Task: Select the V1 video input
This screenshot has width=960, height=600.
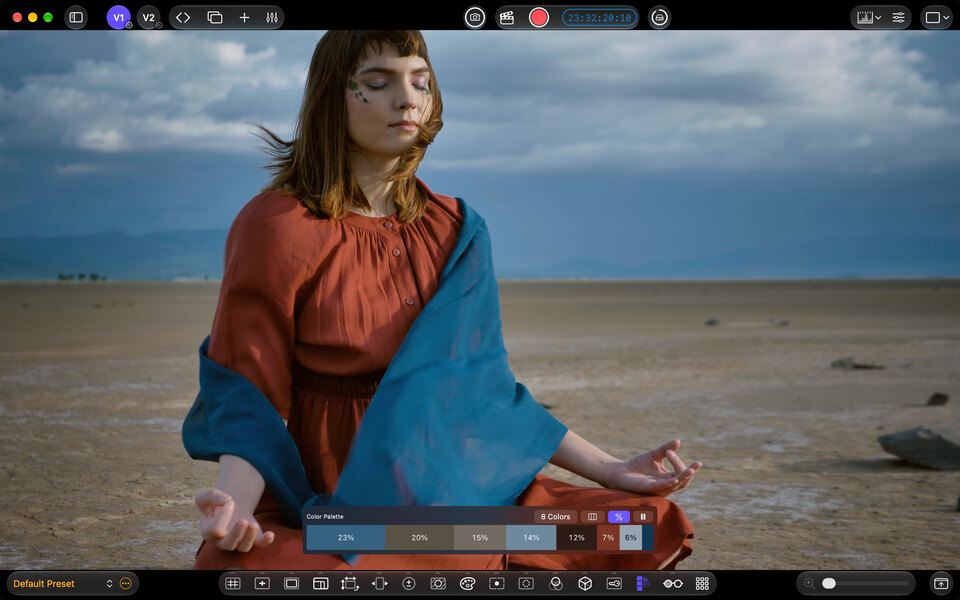Action: [118, 18]
